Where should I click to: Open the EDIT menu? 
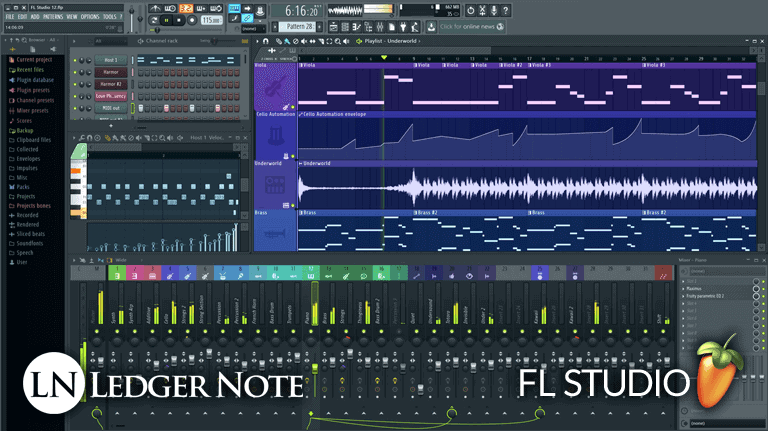pyautogui.click(x=23, y=17)
